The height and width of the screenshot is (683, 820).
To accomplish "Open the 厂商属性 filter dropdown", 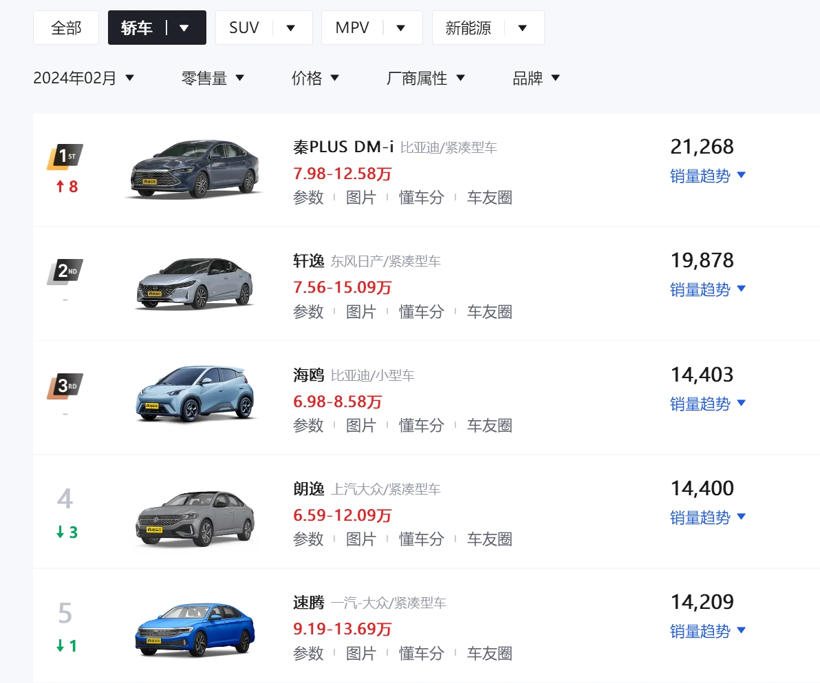I will pyautogui.click(x=425, y=78).
